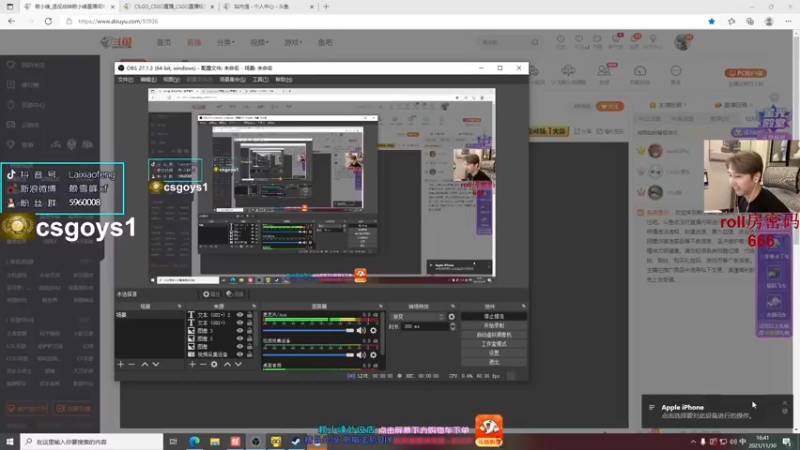800x450 pixels.
Task: Click the browser refresh icon
Action: (48, 21)
